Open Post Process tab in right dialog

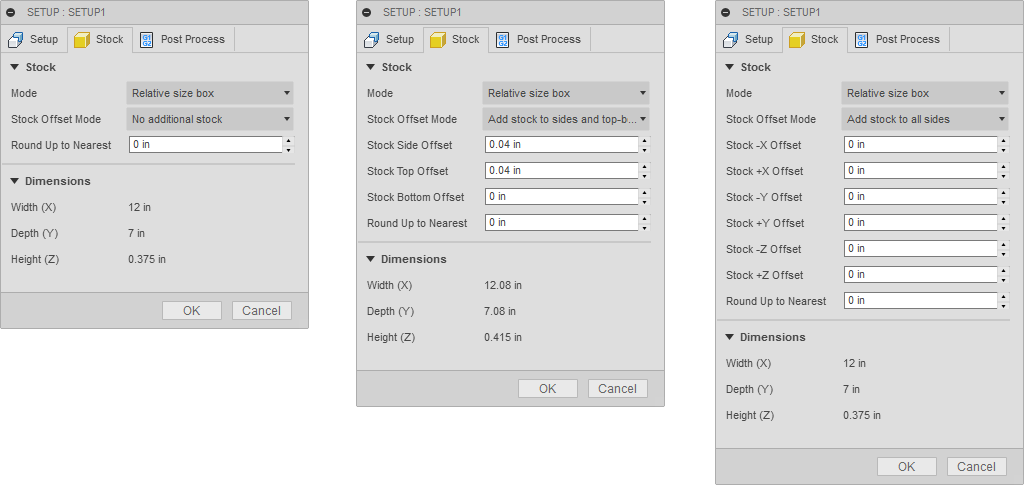[x=899, y=39]
